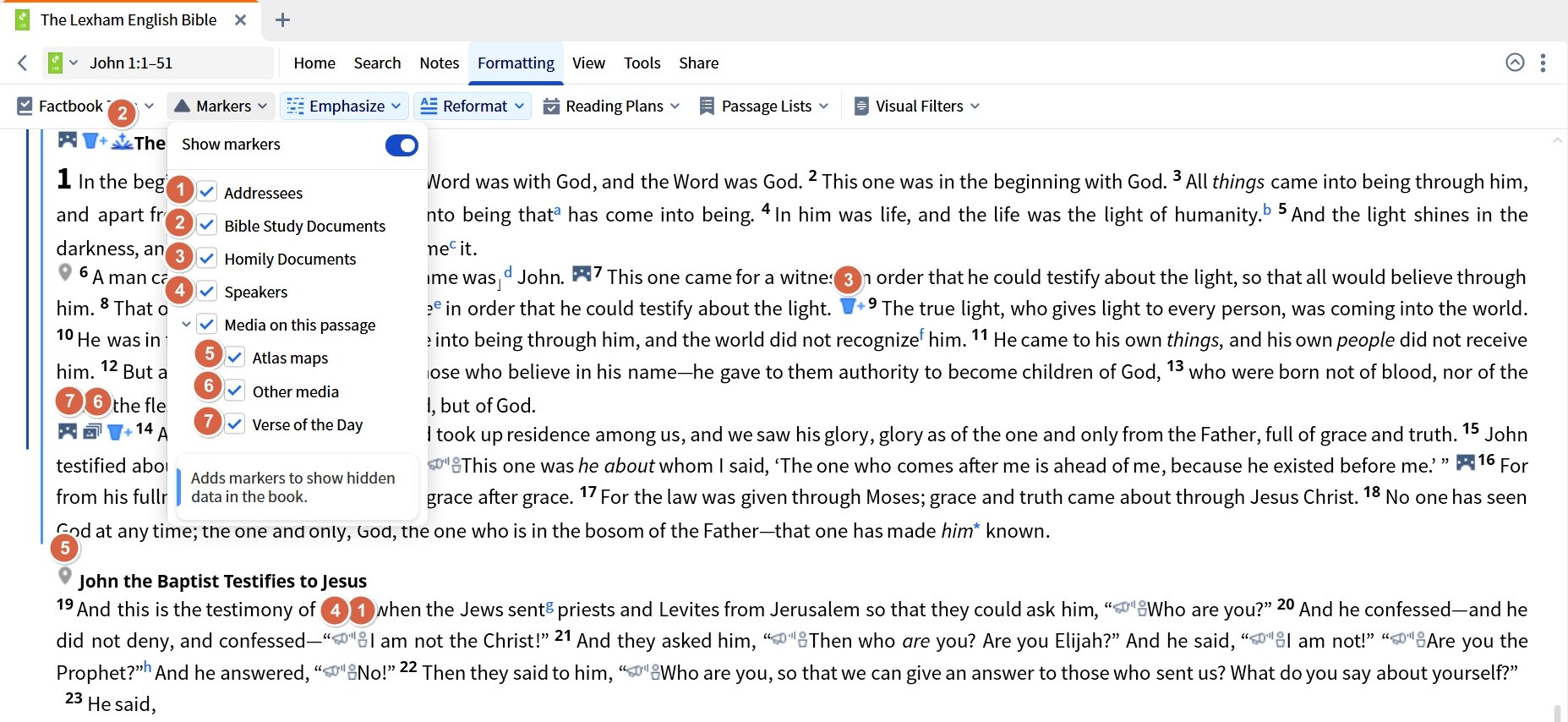Viewport: 1568px width, 722px height.
Task: Click the homily marker icon before verse 9
Action: pyautogui.click(x=851, y=306)
